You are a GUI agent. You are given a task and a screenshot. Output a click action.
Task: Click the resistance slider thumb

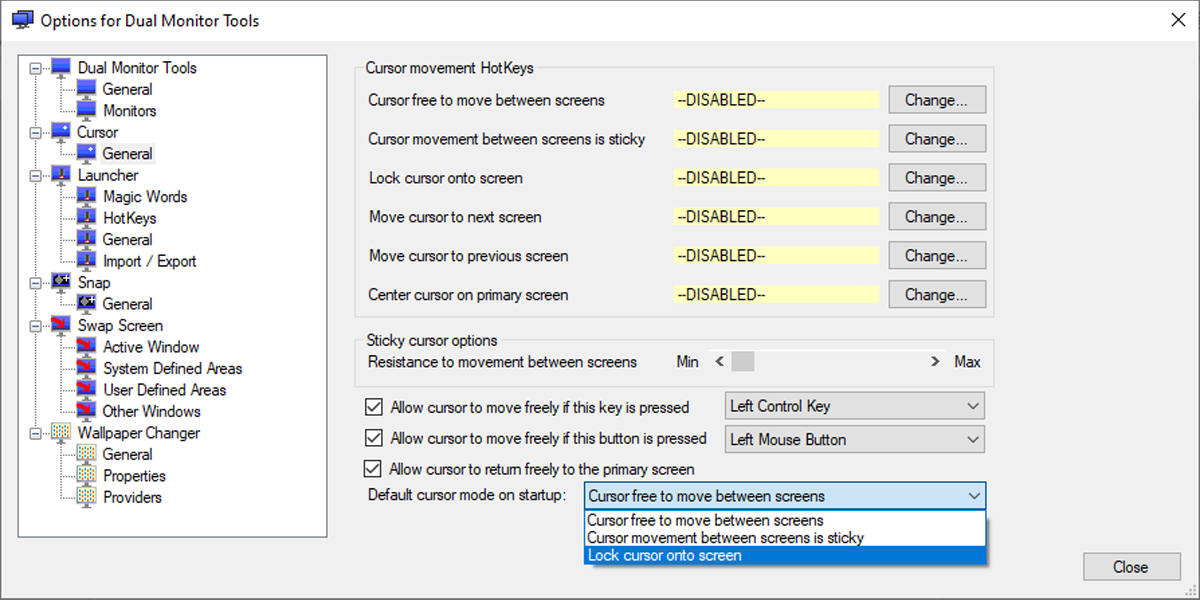[x=742, y=361]
